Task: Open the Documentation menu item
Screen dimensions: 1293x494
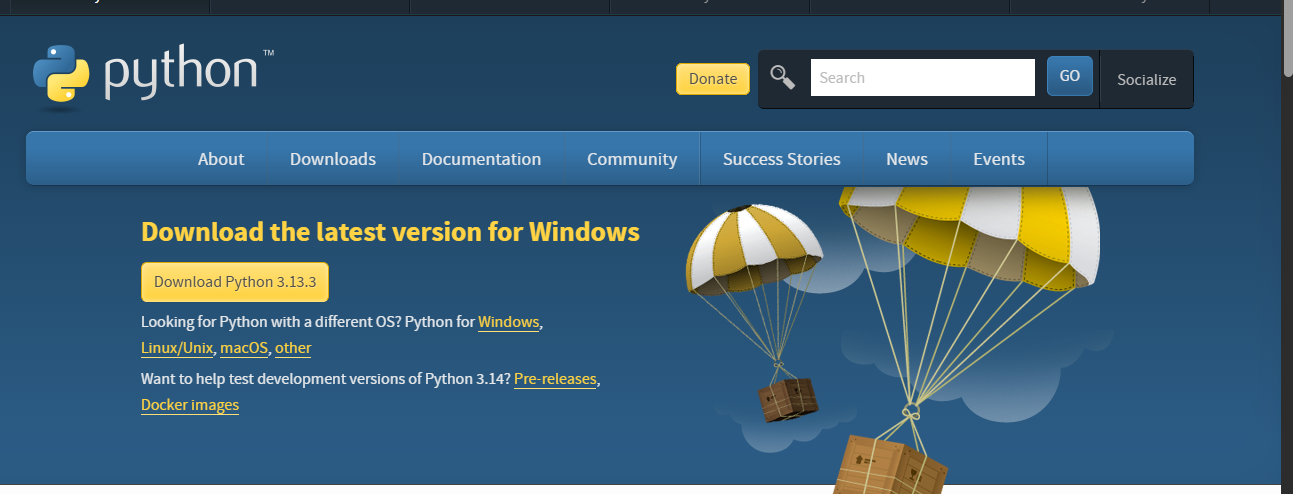Action: (481, 159)
